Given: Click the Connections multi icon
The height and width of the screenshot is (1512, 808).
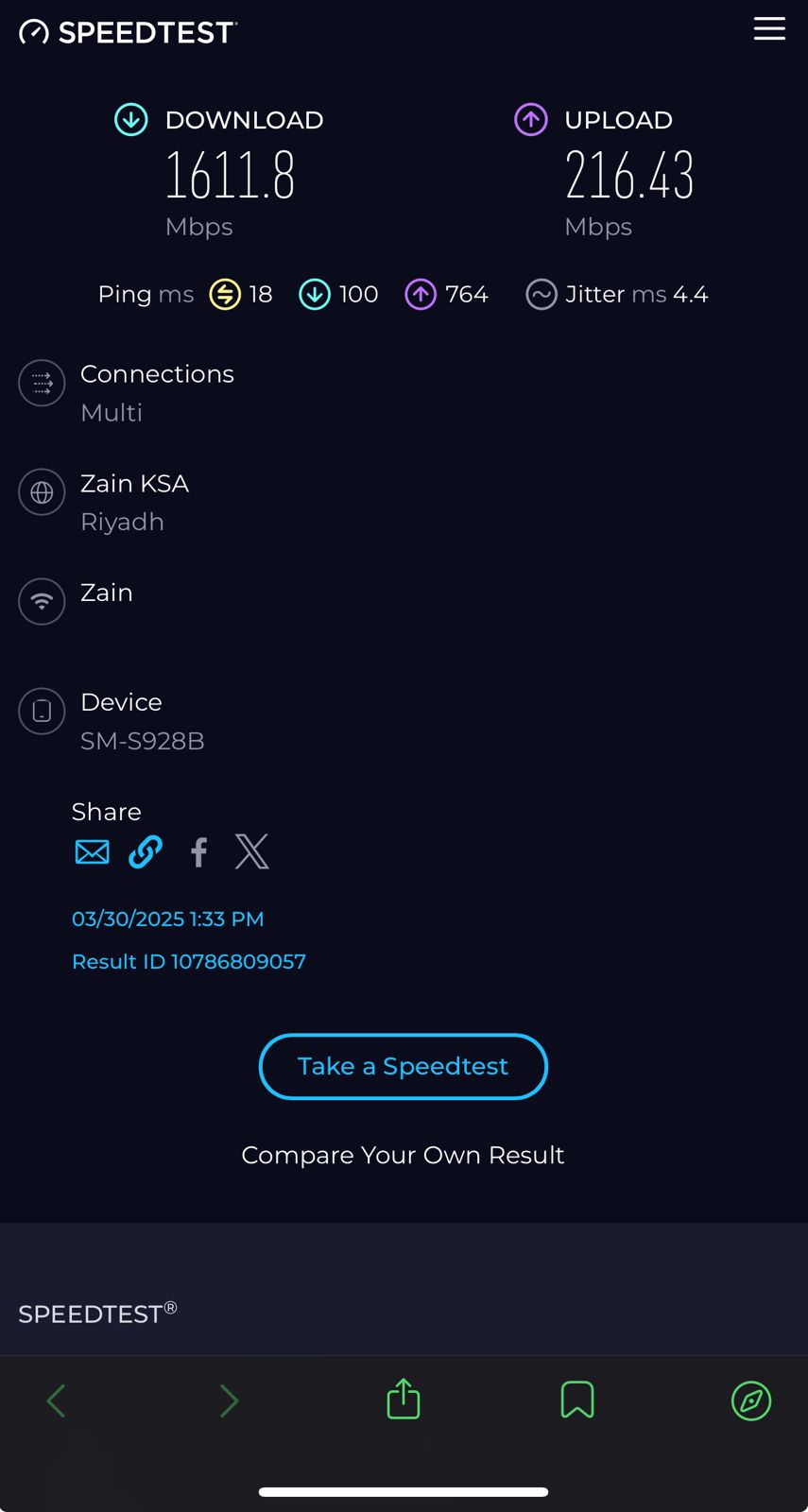Looking at the screenshot, I should 43,384.
